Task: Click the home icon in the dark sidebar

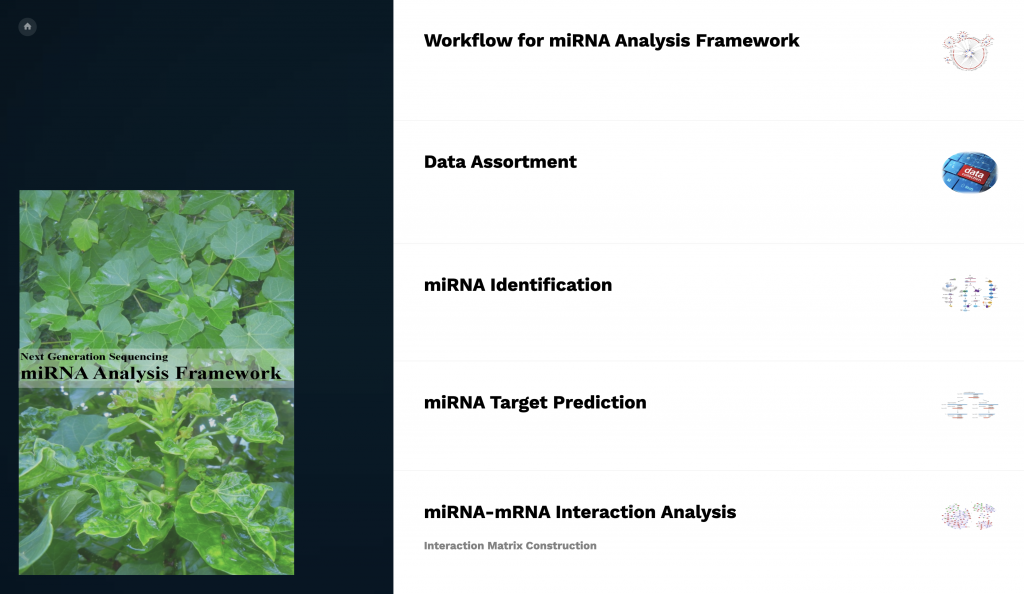Action: click(27, 27)
